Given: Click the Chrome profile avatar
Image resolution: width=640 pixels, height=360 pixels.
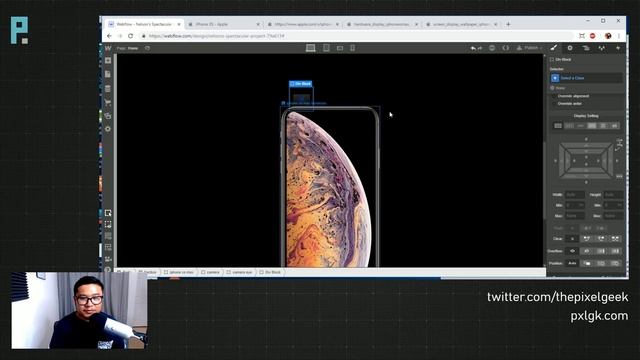Looking at the screenshot, I should point(608,36).
